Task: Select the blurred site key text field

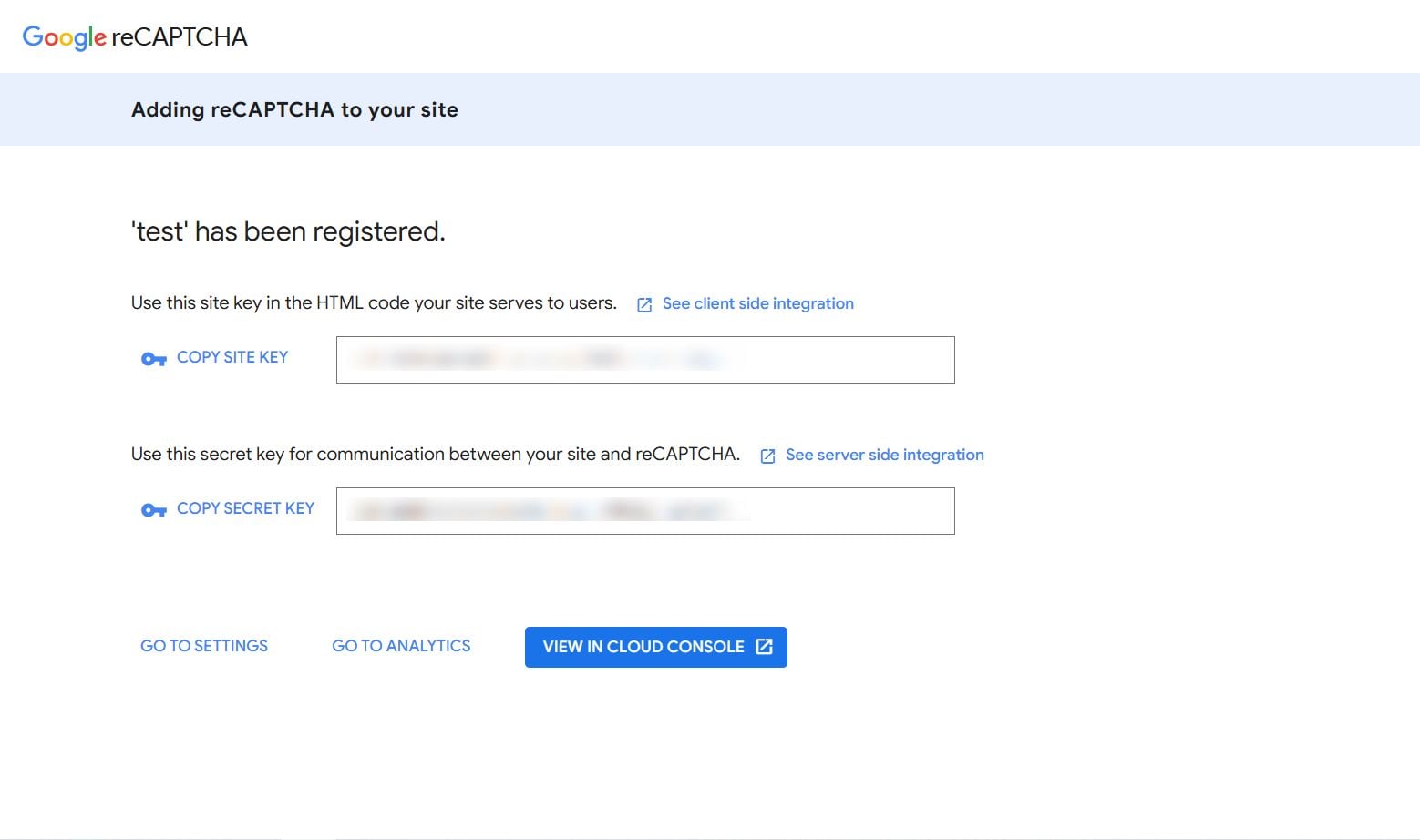Action: (x=645, y=360)
